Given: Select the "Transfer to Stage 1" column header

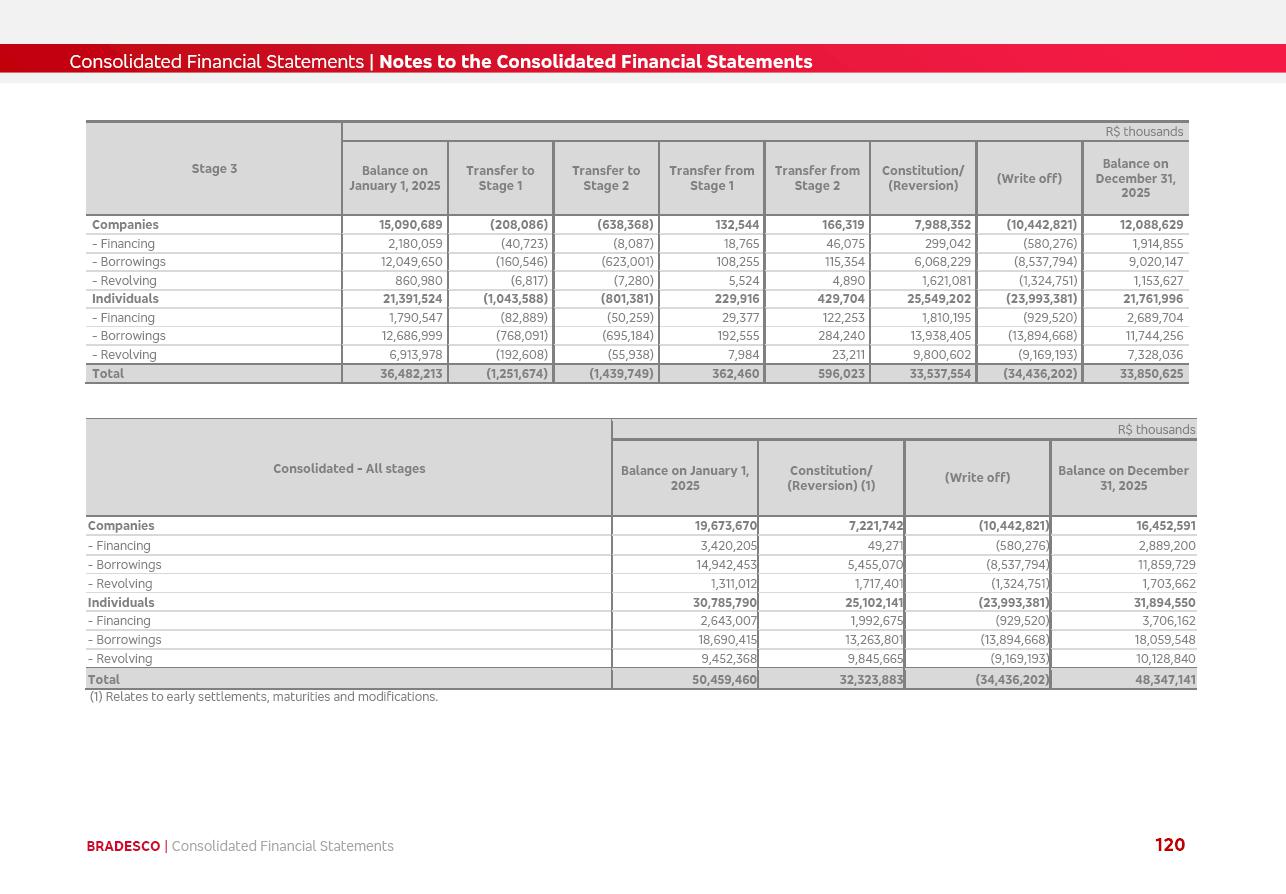Looking at the screenshot, I should (x=500, y=178).
